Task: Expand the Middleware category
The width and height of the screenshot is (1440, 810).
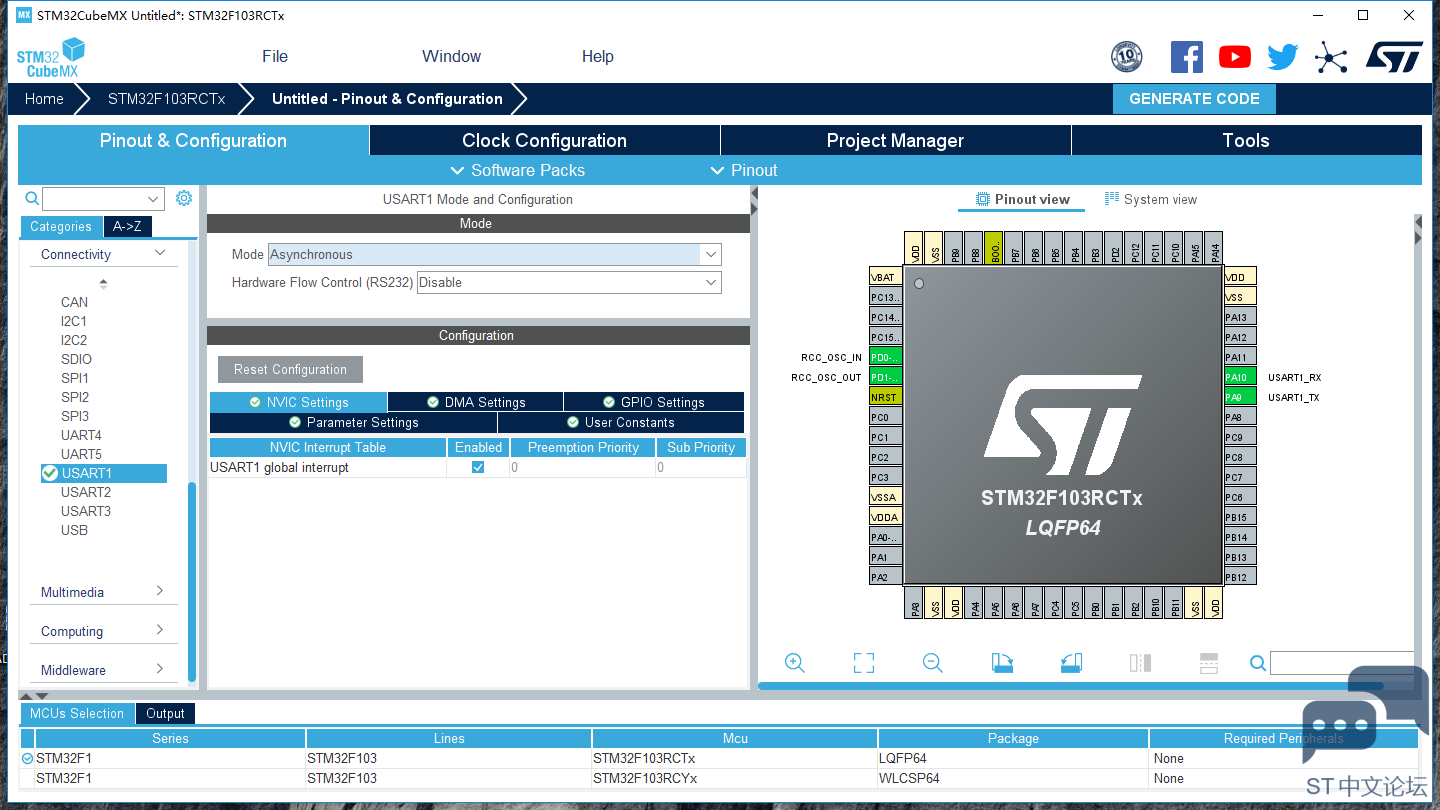Action: click(160, 670)
